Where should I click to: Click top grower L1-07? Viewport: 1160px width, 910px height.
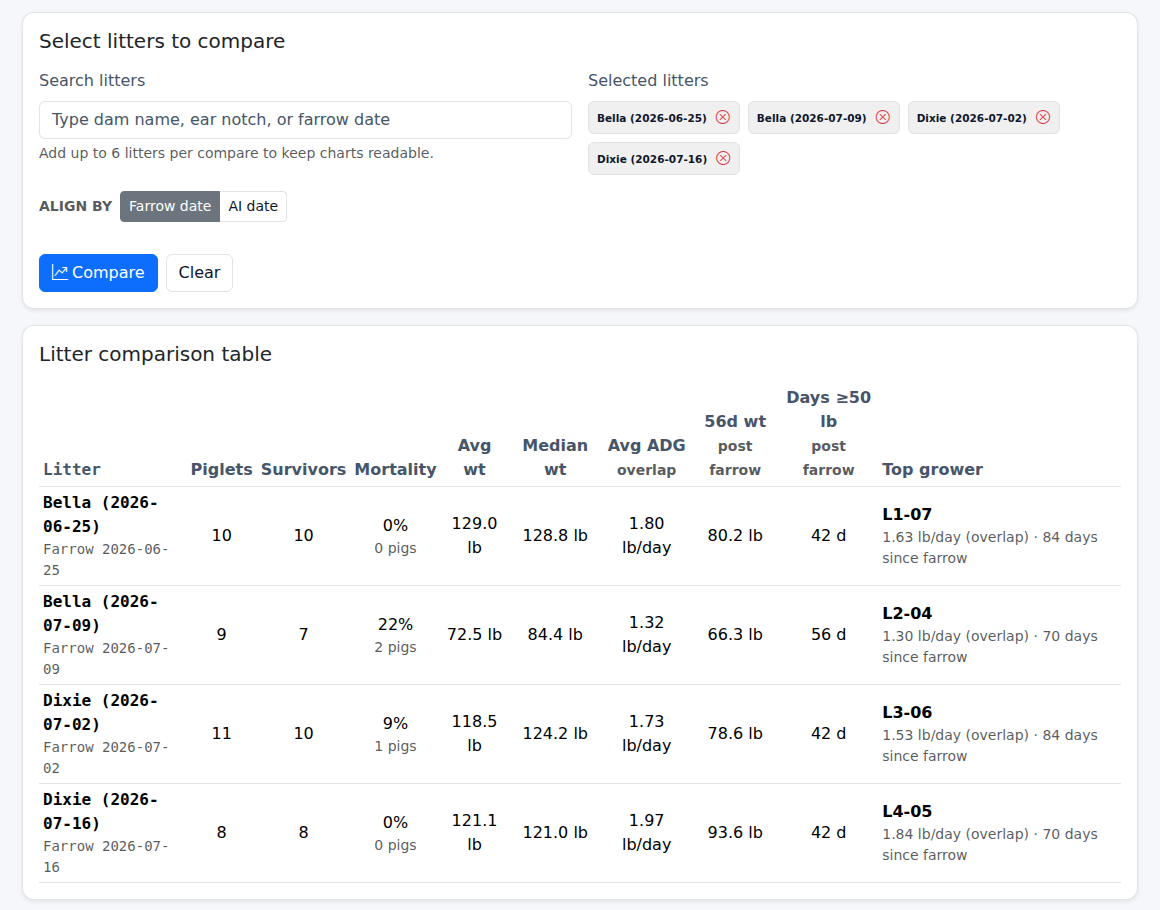tap(907, 514)
